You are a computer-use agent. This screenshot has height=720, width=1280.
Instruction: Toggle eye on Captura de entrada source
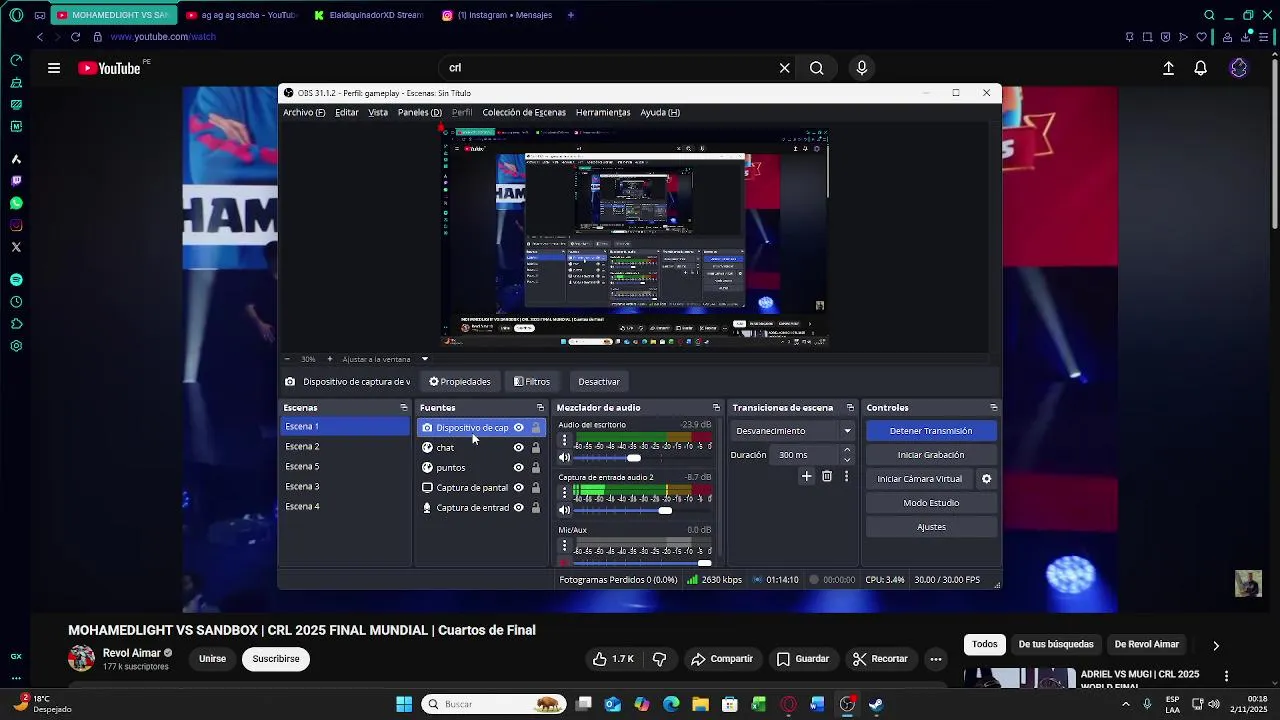[x=518, y=508]
